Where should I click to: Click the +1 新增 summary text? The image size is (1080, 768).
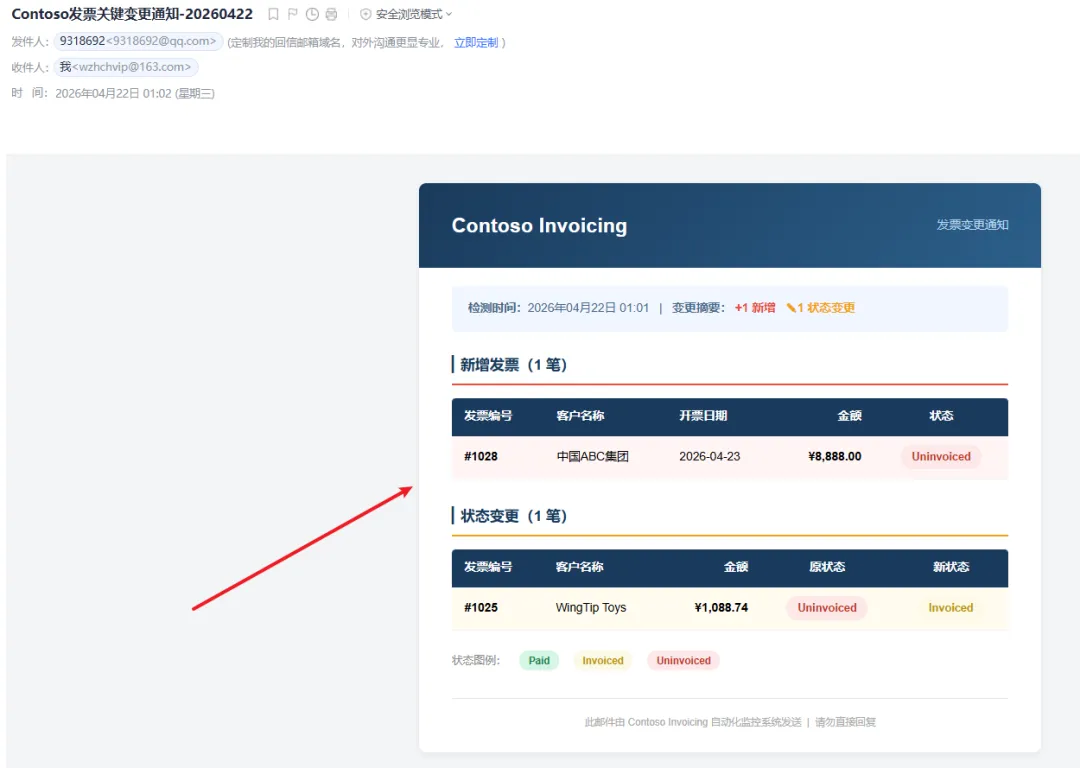(x=755, y=308)
